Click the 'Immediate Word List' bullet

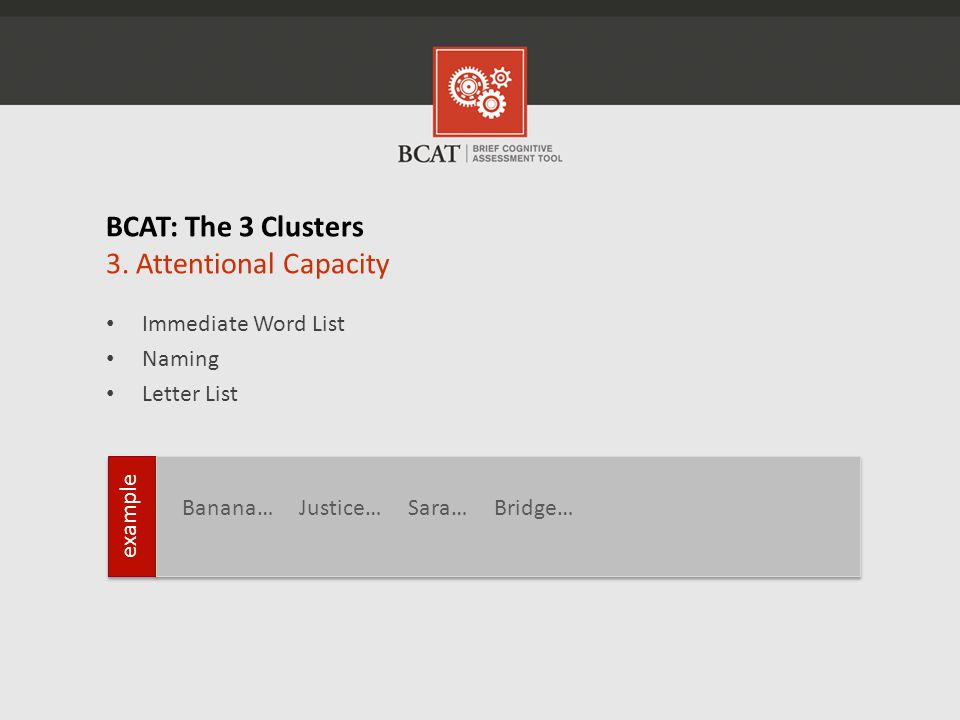[243, 323]
